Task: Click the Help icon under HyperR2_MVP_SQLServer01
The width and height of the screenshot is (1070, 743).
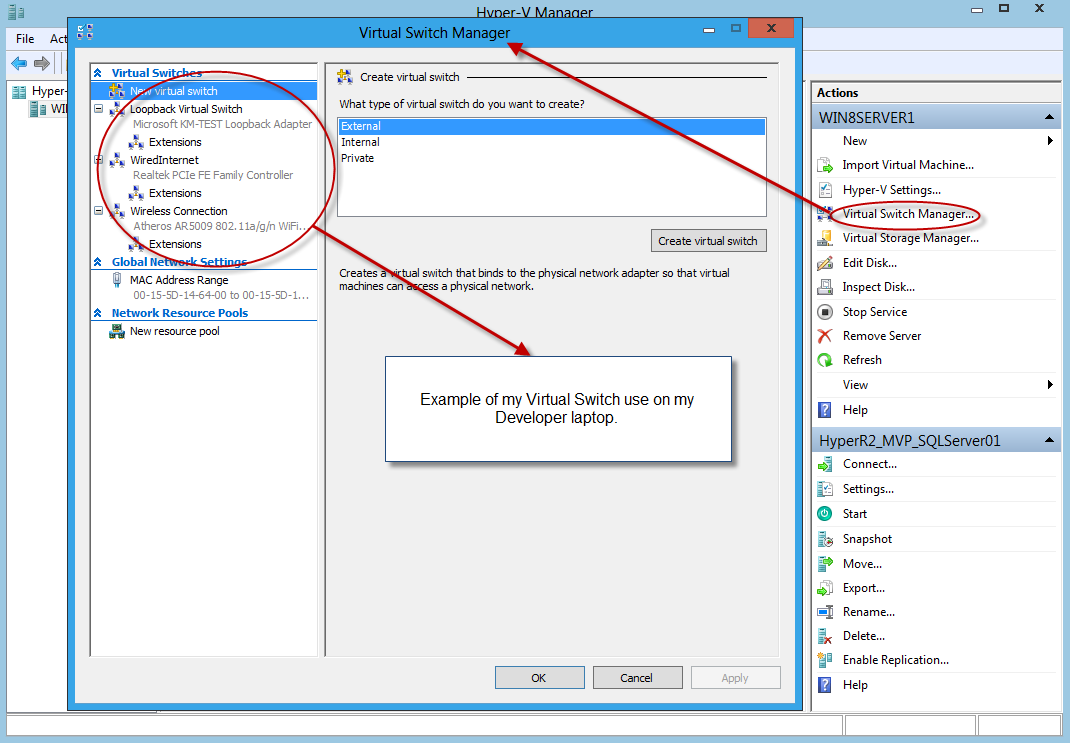Action: [x=825, y=685]
